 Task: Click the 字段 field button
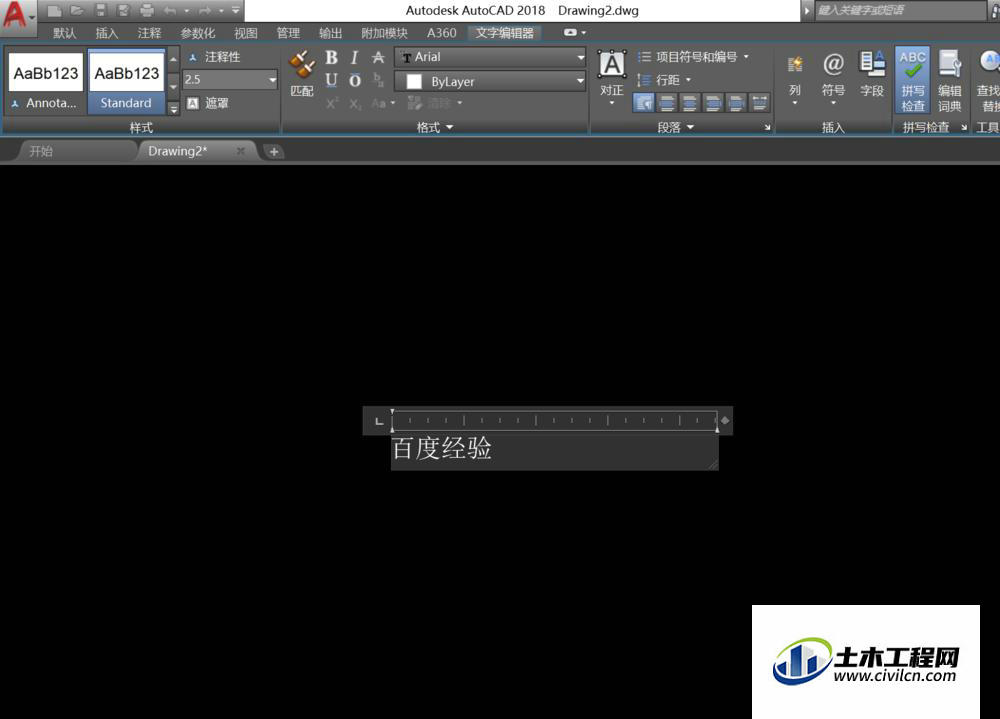[x=871, y=75]
